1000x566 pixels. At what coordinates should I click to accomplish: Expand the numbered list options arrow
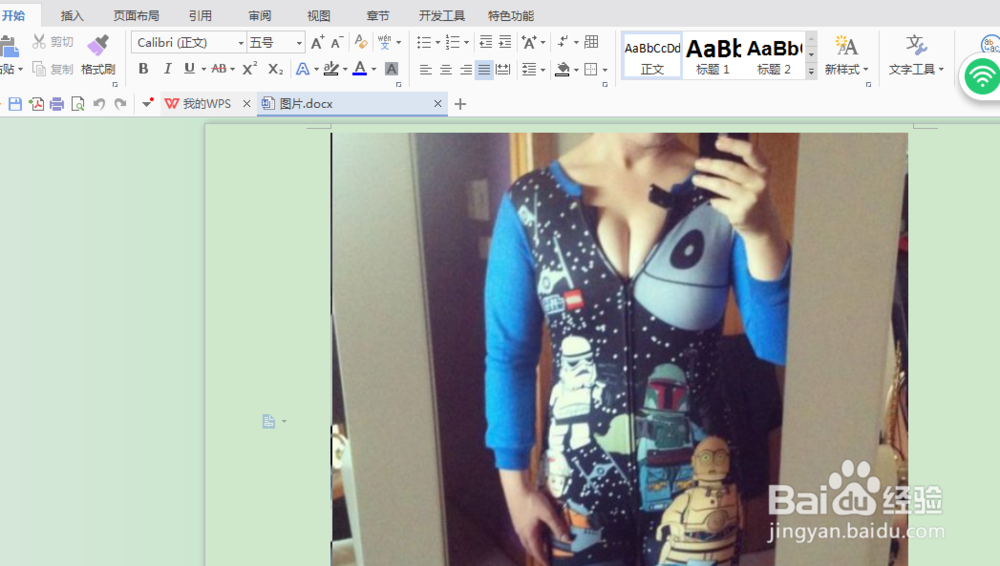[466, 43]
